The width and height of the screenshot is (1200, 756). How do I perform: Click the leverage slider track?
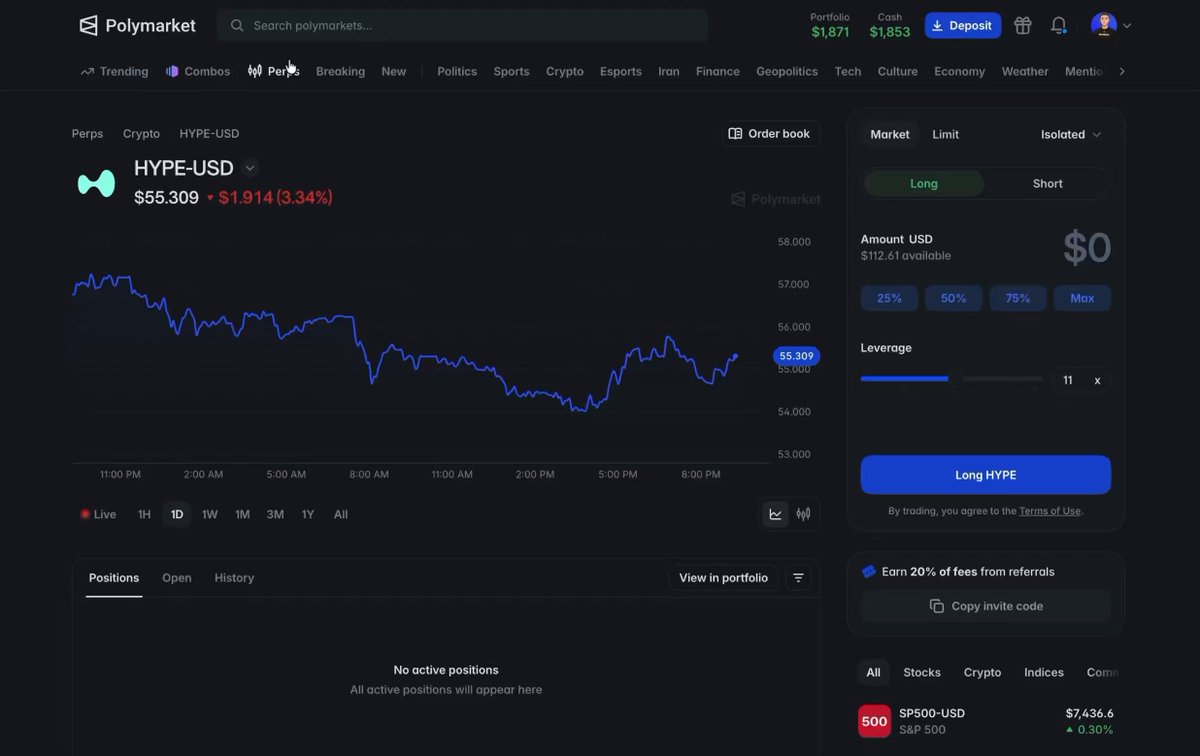(951, 379)
